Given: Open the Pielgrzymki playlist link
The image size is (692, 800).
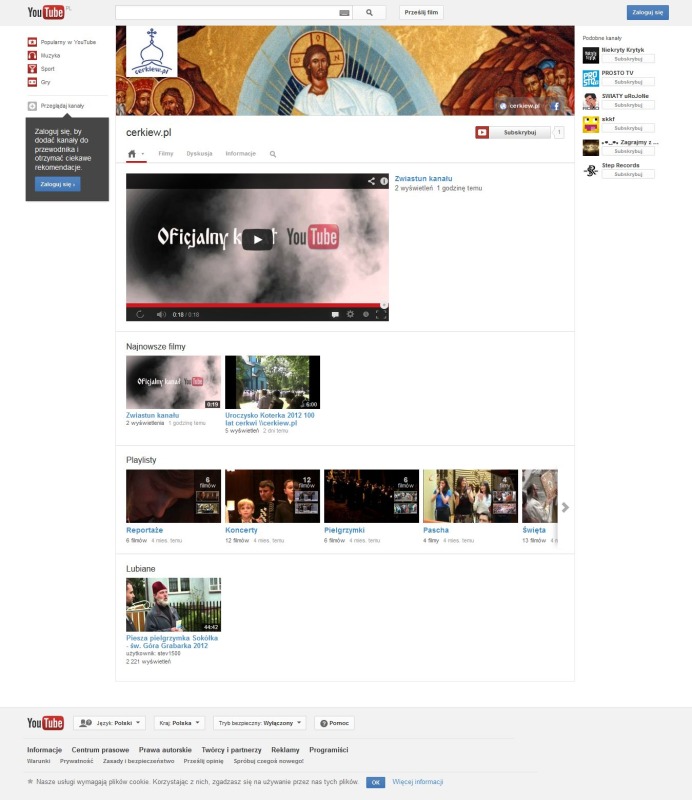Looking at the screenshot, I should (344, 530).
